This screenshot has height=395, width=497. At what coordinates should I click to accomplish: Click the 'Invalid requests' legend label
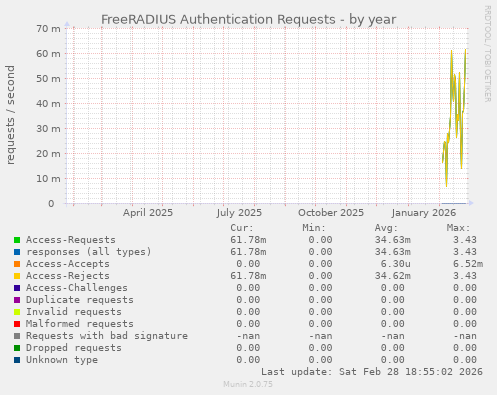(x=74, y=312)
